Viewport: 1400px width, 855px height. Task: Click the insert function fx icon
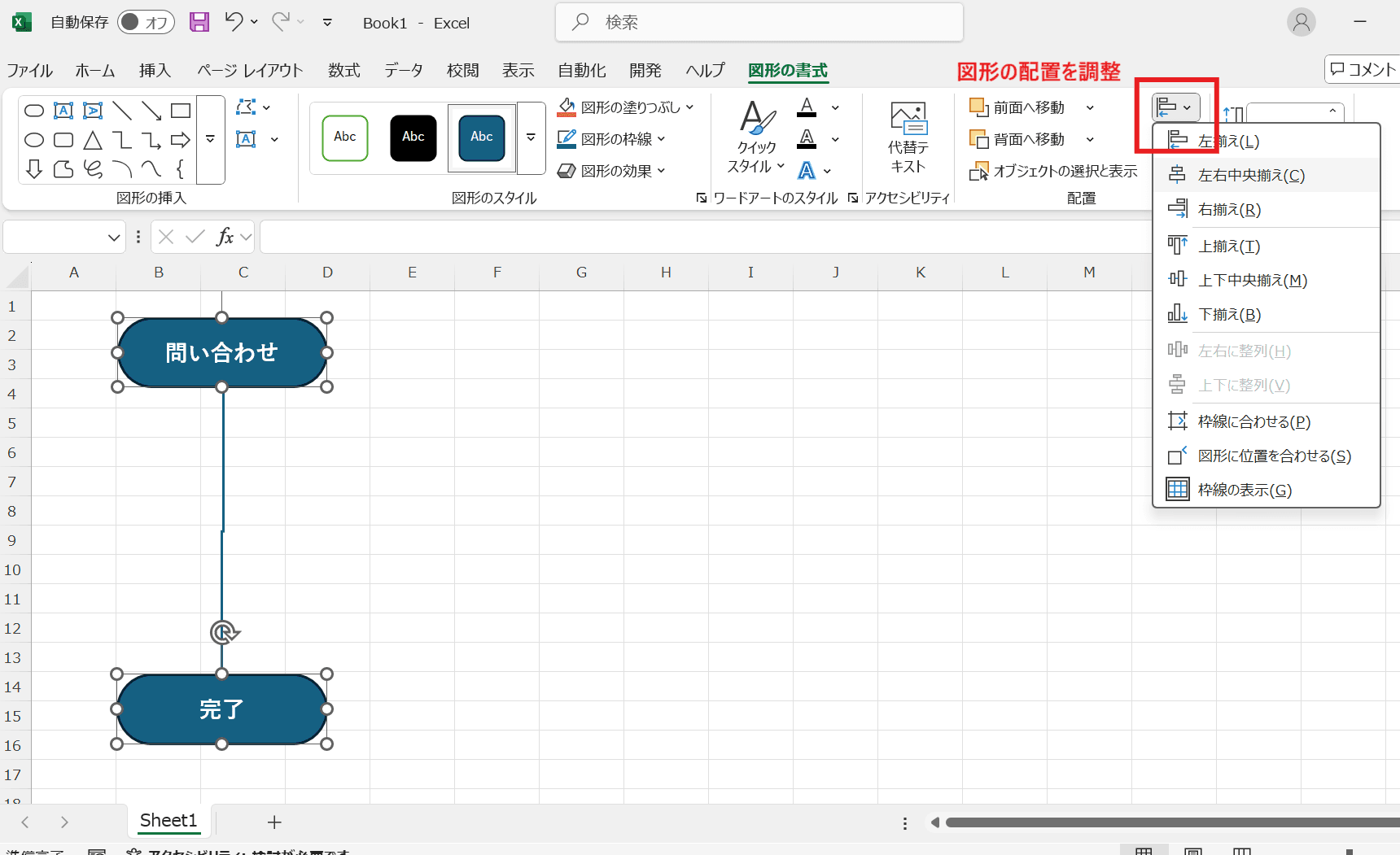[x=225, y=237]
